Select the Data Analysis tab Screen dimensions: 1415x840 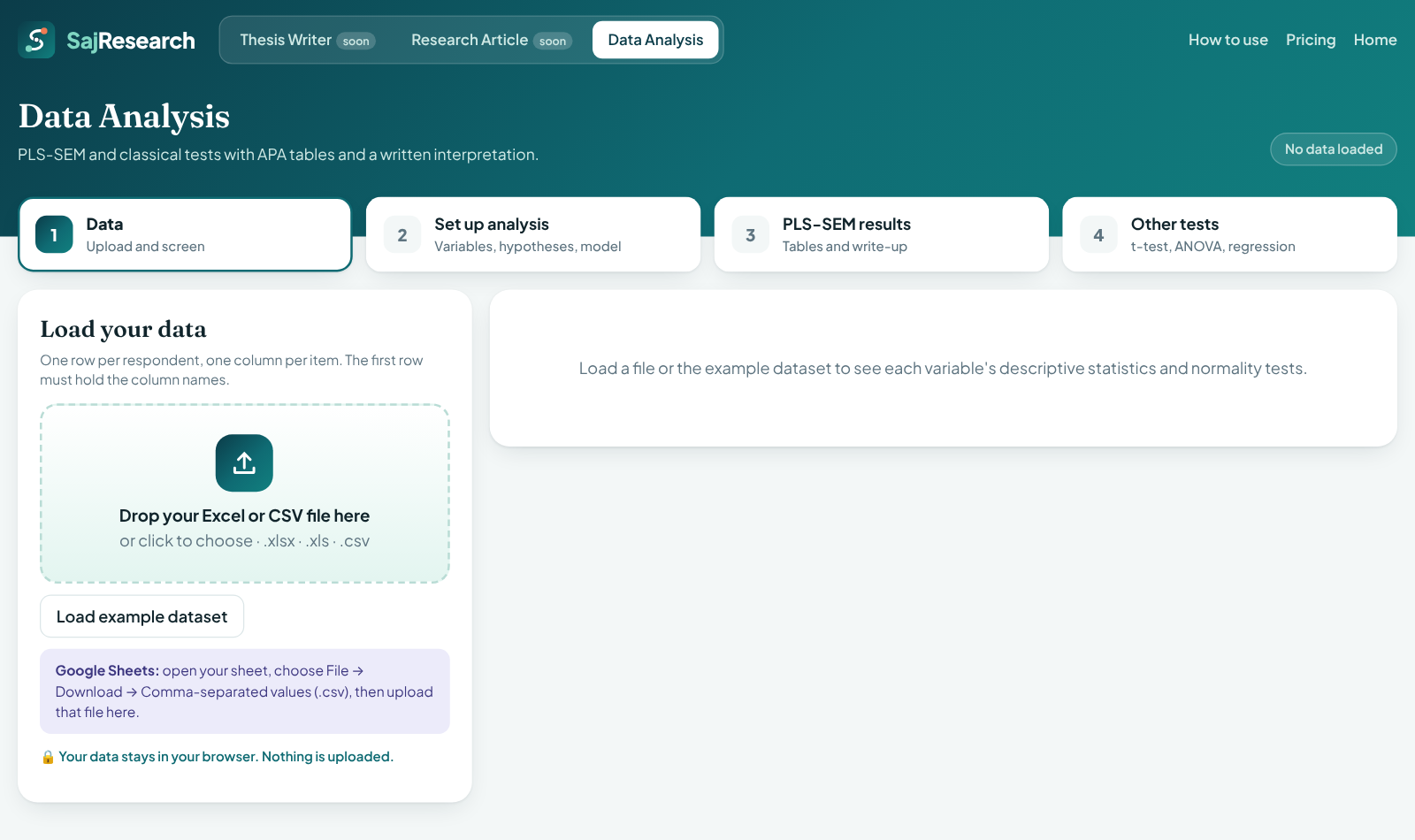655,40
